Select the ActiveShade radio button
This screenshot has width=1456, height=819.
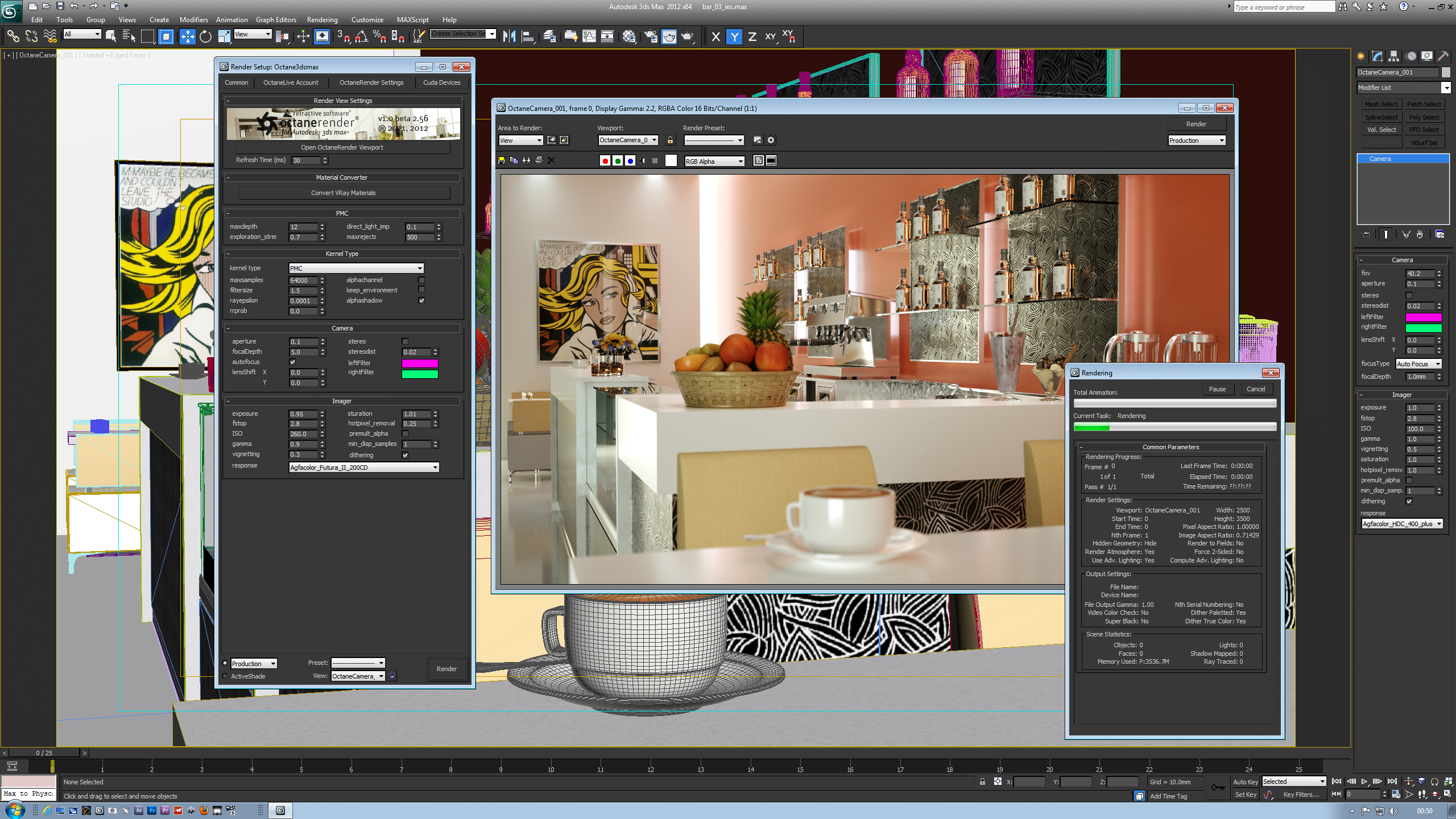225,676
